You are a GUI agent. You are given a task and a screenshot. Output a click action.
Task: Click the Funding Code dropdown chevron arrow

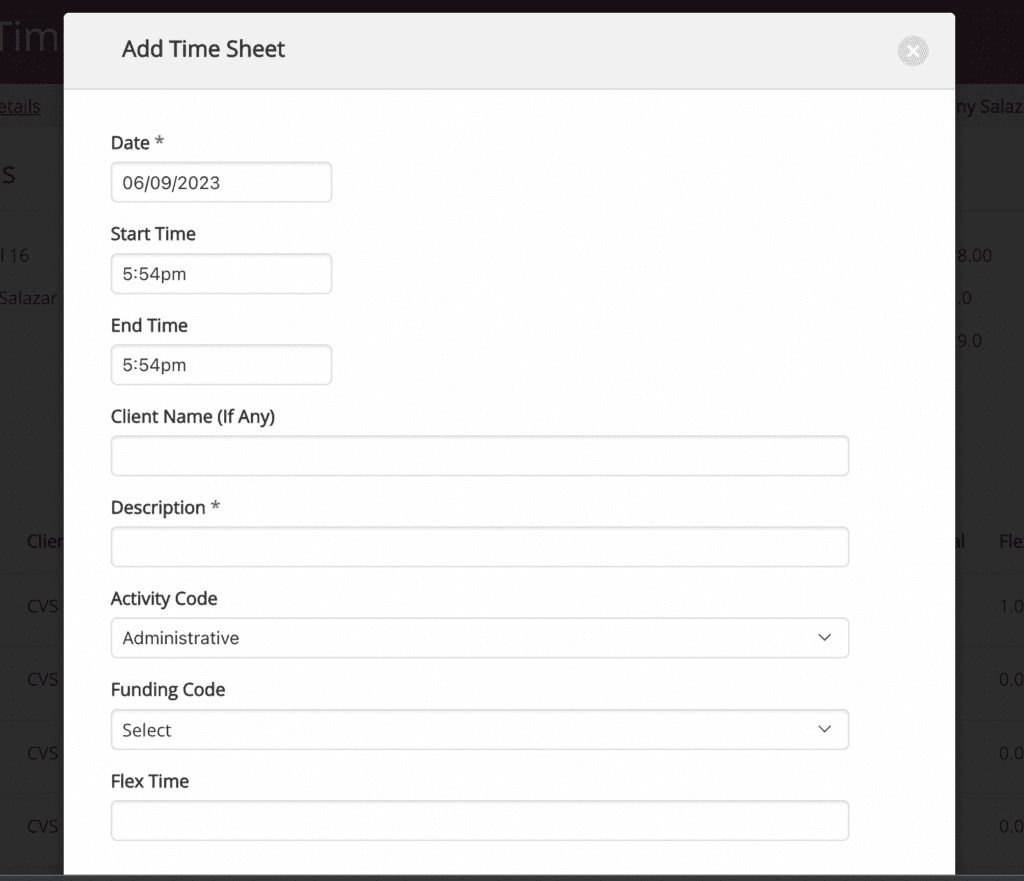click(824, 730)
